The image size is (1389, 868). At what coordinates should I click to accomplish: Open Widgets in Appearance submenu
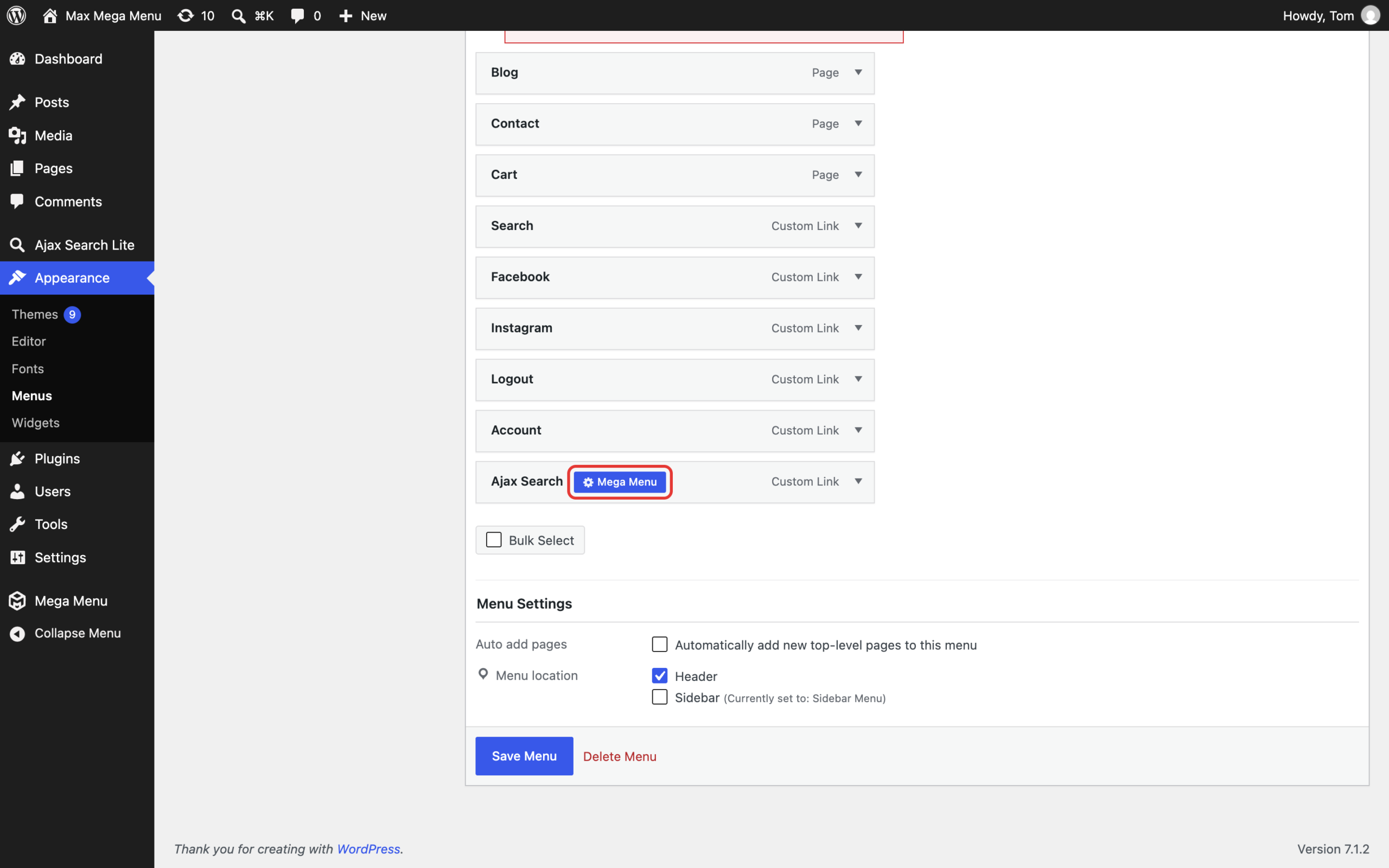36,423
